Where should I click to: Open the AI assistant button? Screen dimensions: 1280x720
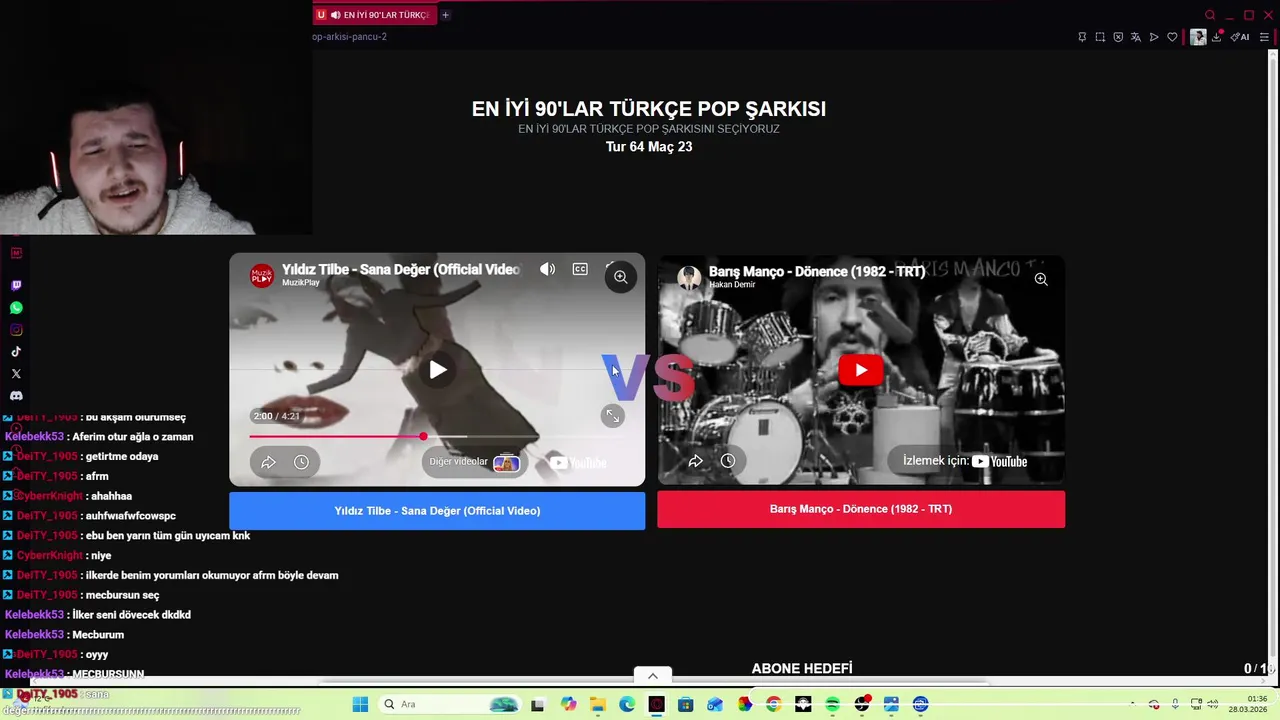pos(1240,37)
